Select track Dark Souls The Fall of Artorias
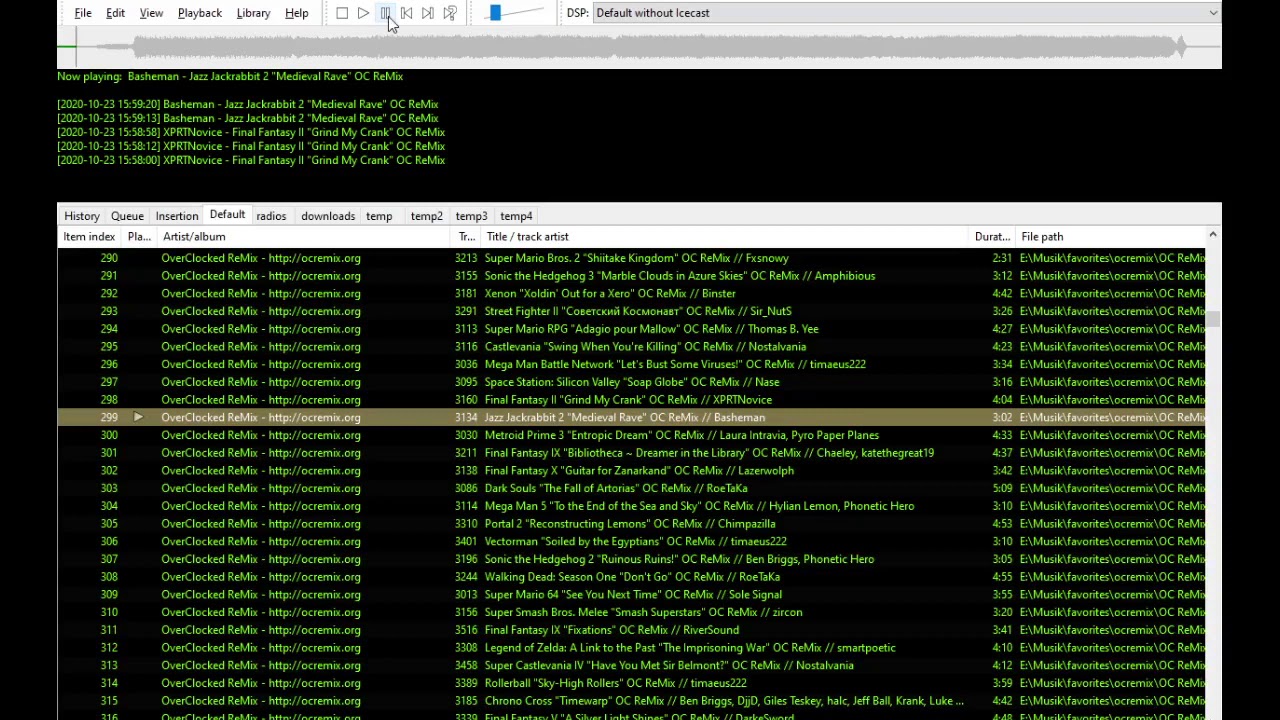1280x720 pixels. point(631,488)
